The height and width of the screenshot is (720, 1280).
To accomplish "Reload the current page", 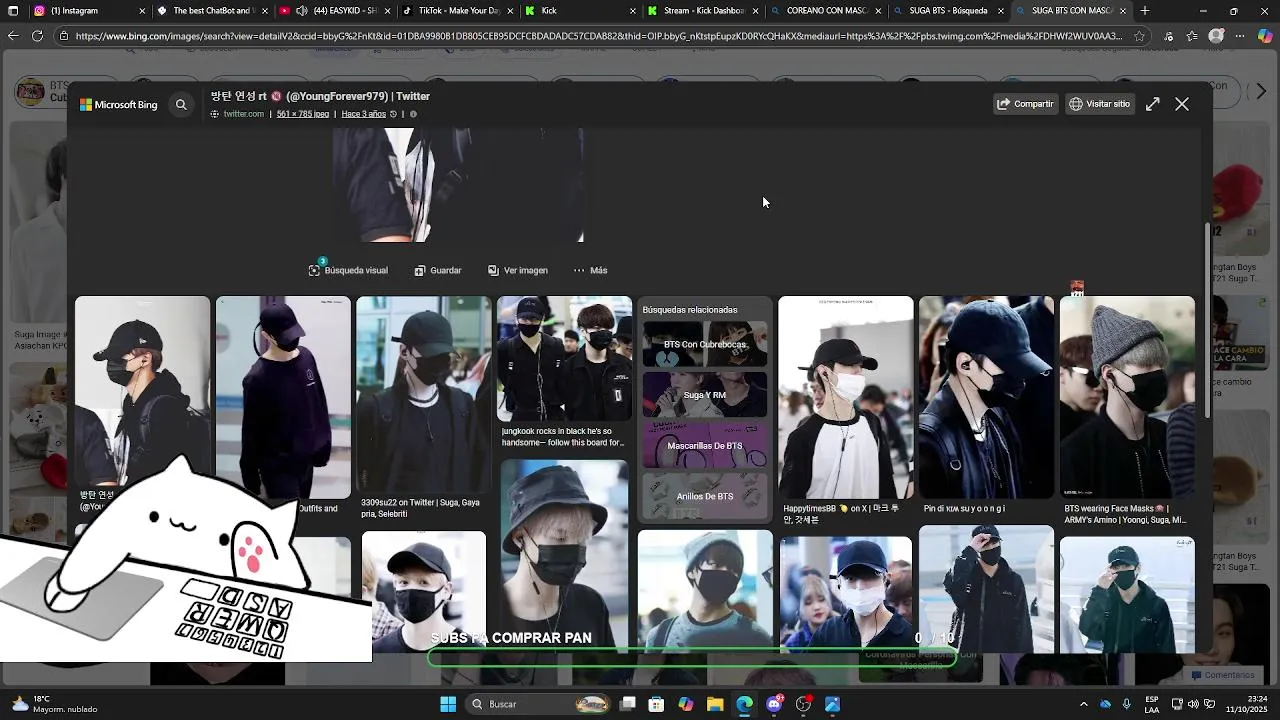I will [x=37, y=36].
